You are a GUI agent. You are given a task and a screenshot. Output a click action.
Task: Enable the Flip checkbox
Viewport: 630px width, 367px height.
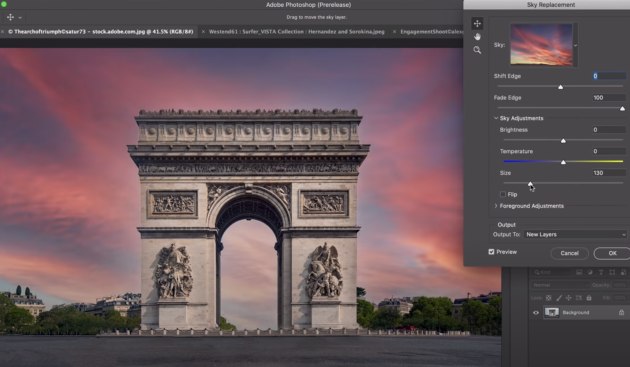tap(503, 194)
